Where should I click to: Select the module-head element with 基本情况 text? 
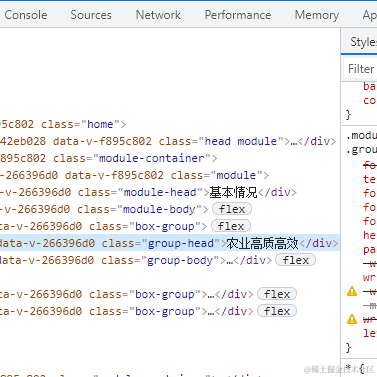(x=148, y=192)
